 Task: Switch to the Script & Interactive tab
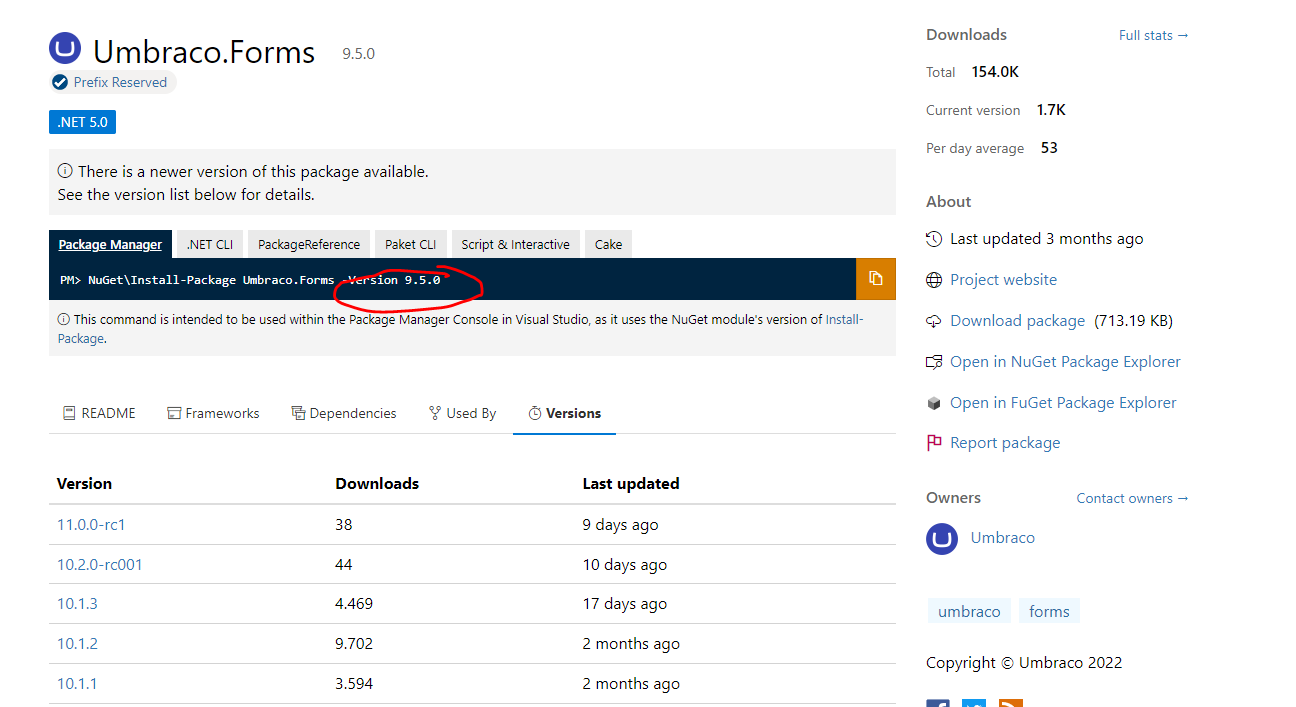coord(516,244)
